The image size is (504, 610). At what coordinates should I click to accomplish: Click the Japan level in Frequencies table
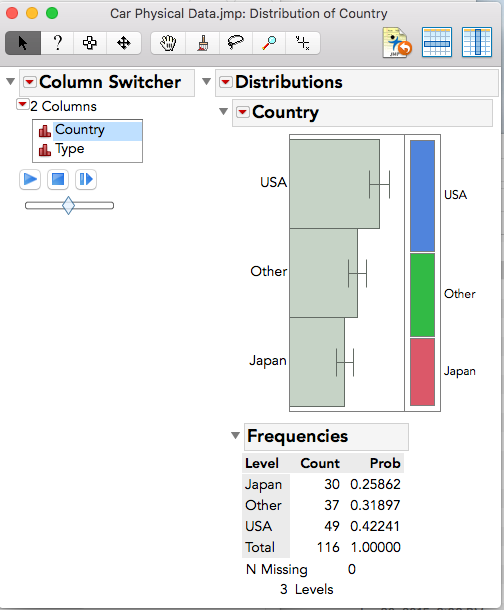(x=263, y=485)
